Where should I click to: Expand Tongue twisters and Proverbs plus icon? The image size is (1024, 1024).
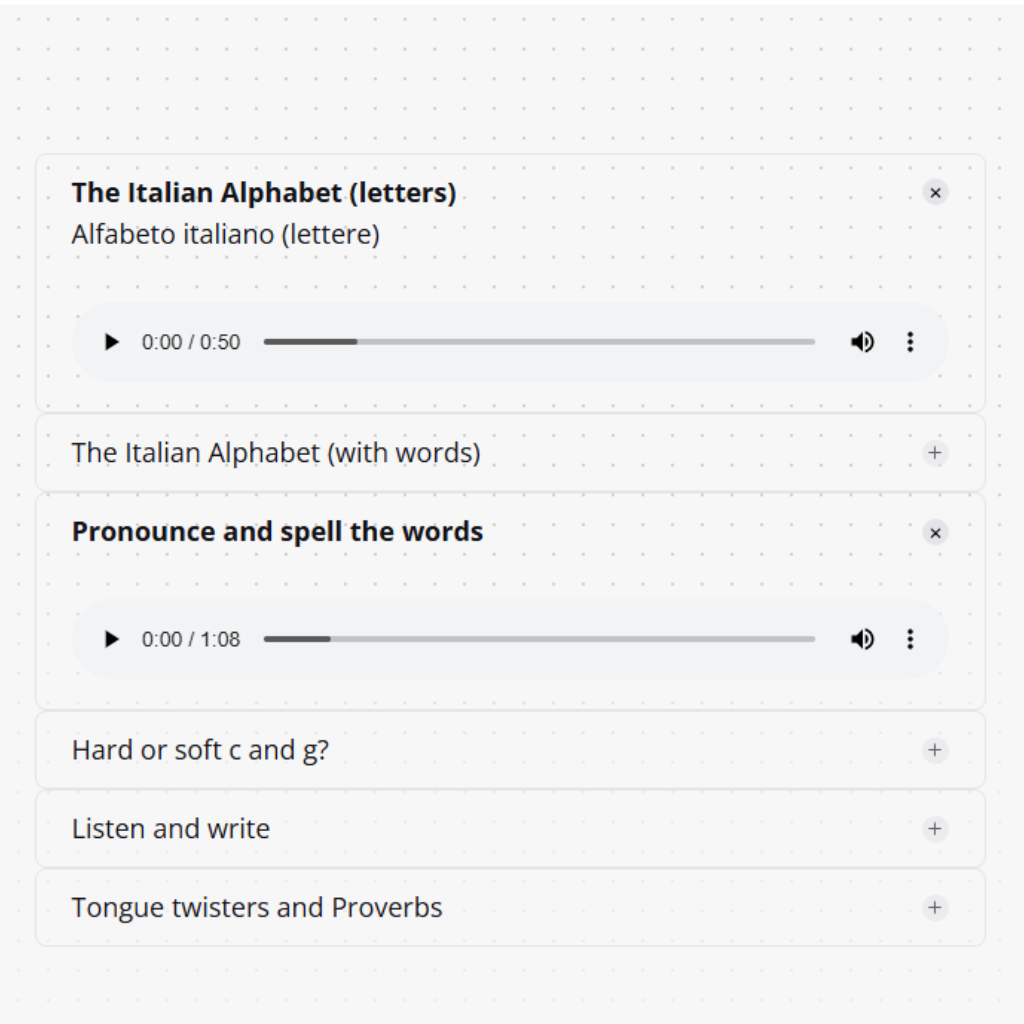[935, 908]
